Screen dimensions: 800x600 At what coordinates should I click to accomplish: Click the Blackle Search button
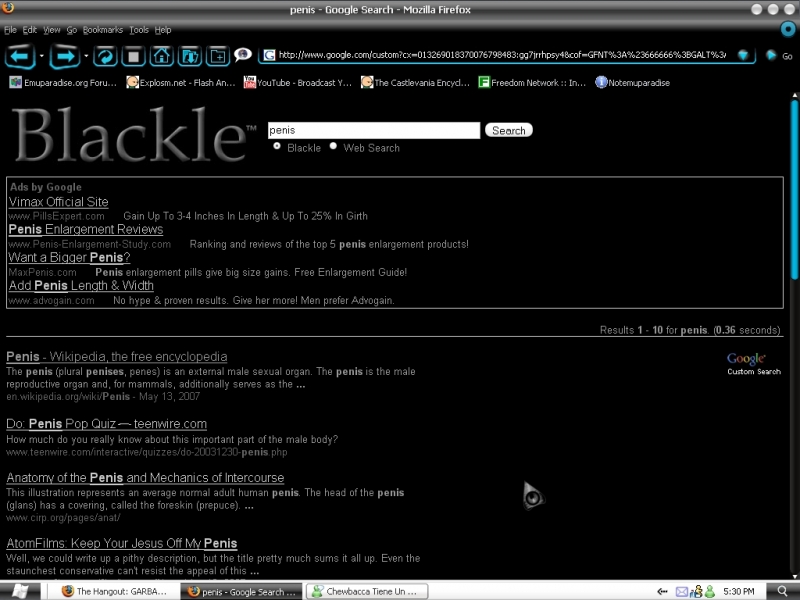[509, 131]
